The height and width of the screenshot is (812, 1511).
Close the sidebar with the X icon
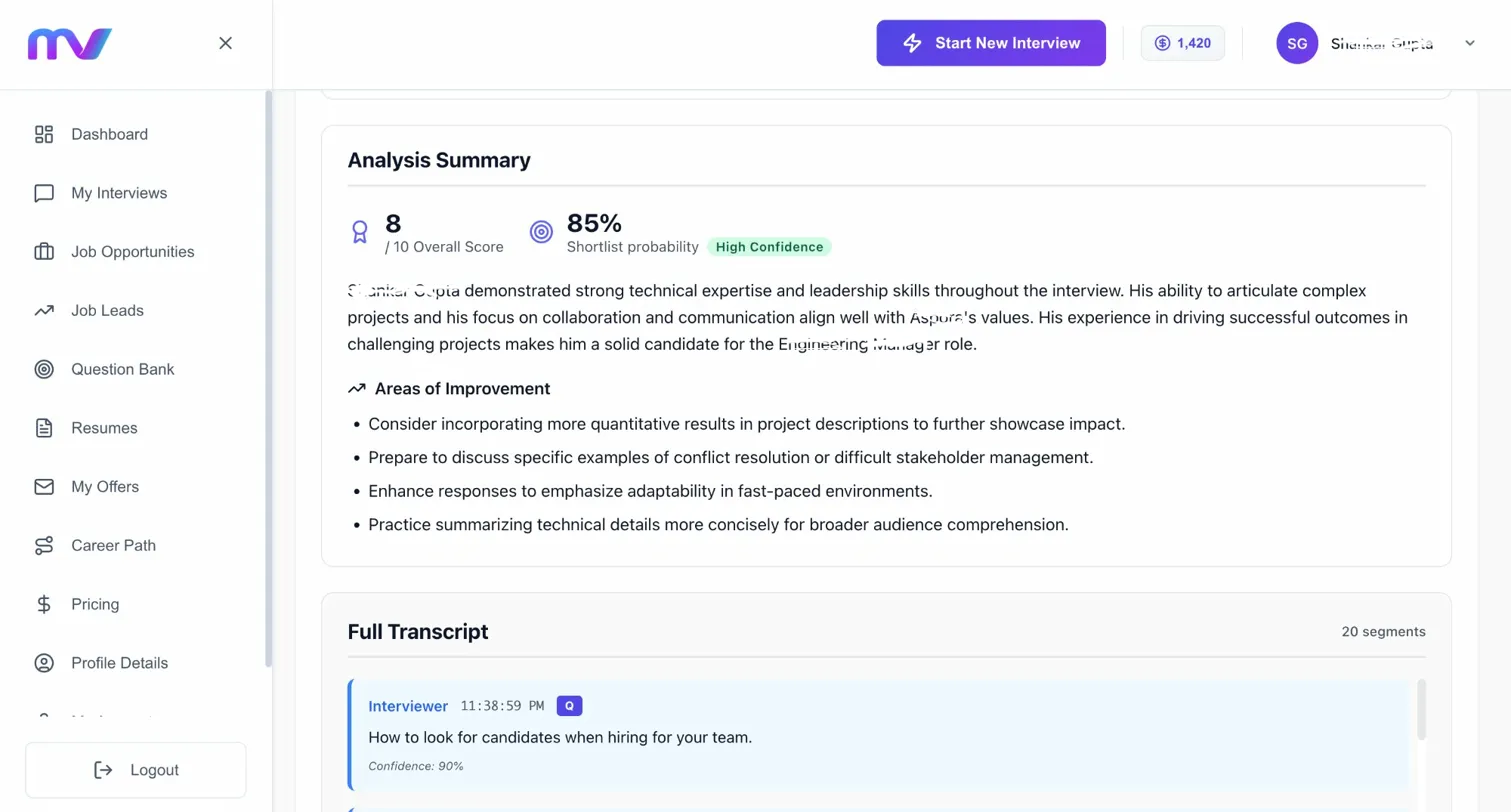[226, 43]
